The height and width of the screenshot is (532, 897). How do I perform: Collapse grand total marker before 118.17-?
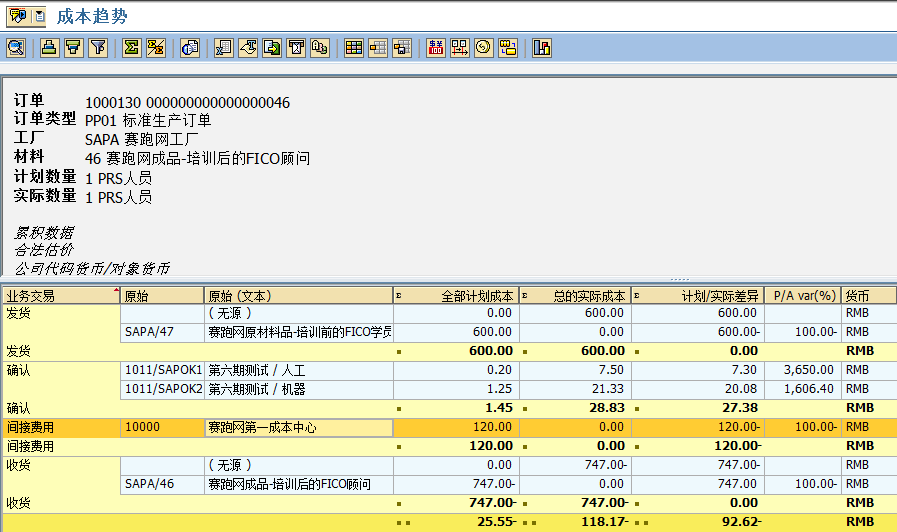[x=529, y=523]
